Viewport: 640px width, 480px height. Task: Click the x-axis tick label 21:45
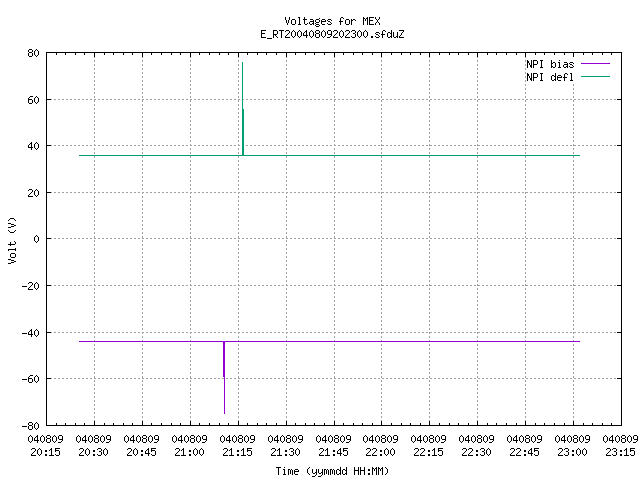point(333,452)
